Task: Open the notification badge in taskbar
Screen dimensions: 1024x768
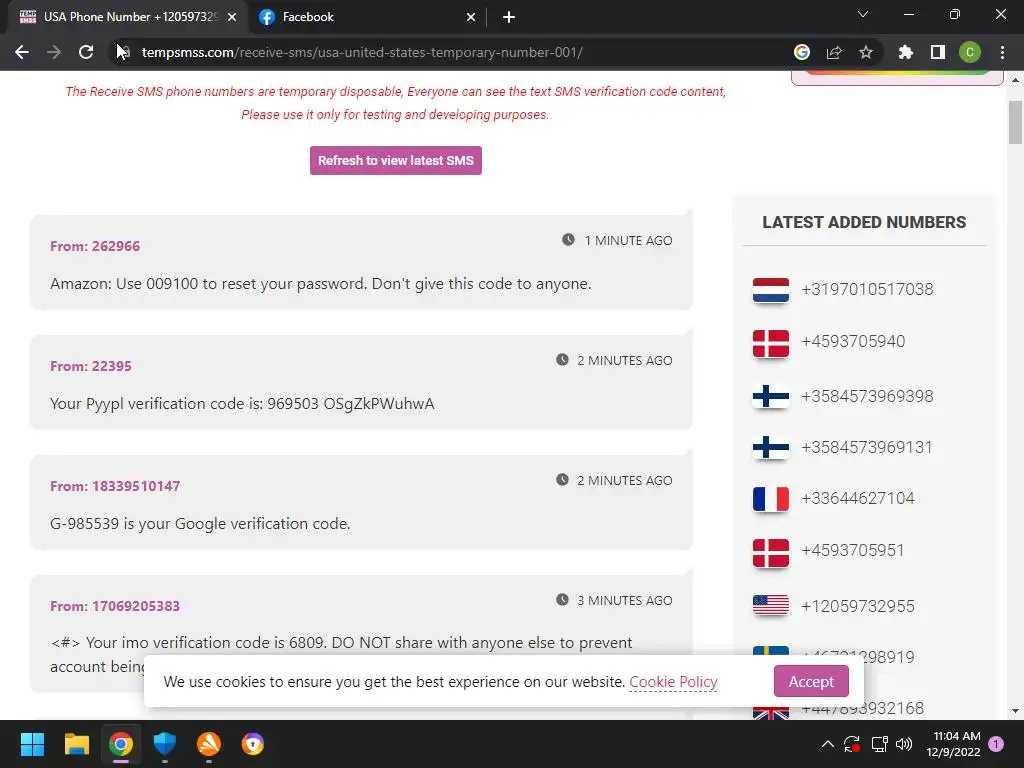Action: (996, 744)
